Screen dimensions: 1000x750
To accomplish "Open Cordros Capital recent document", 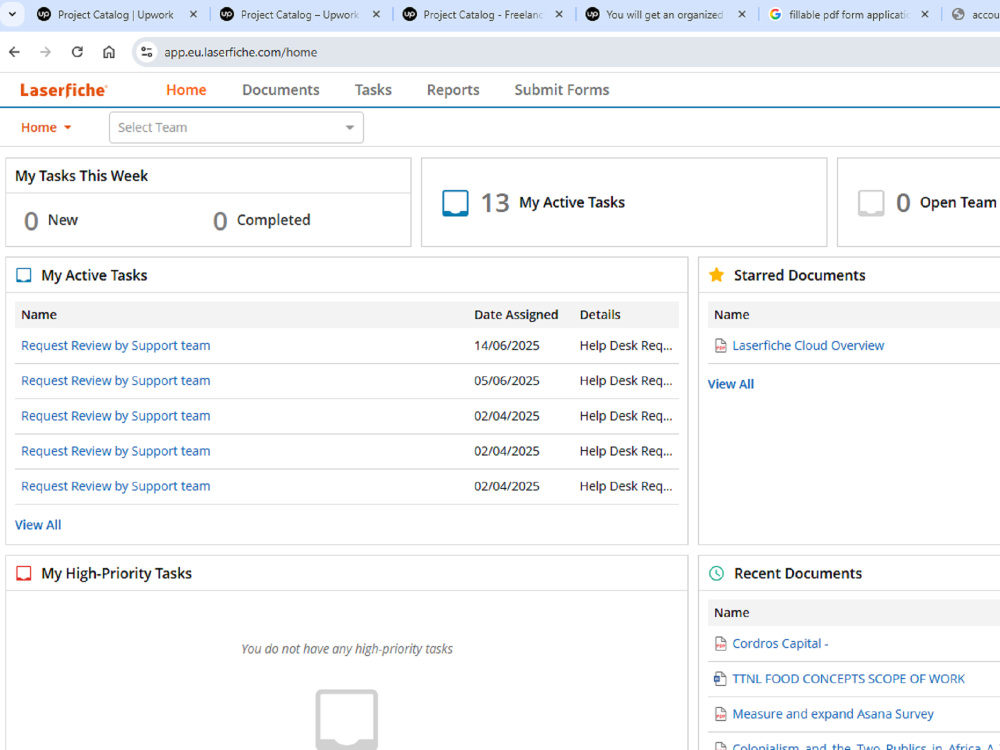I will pos(780,643).
